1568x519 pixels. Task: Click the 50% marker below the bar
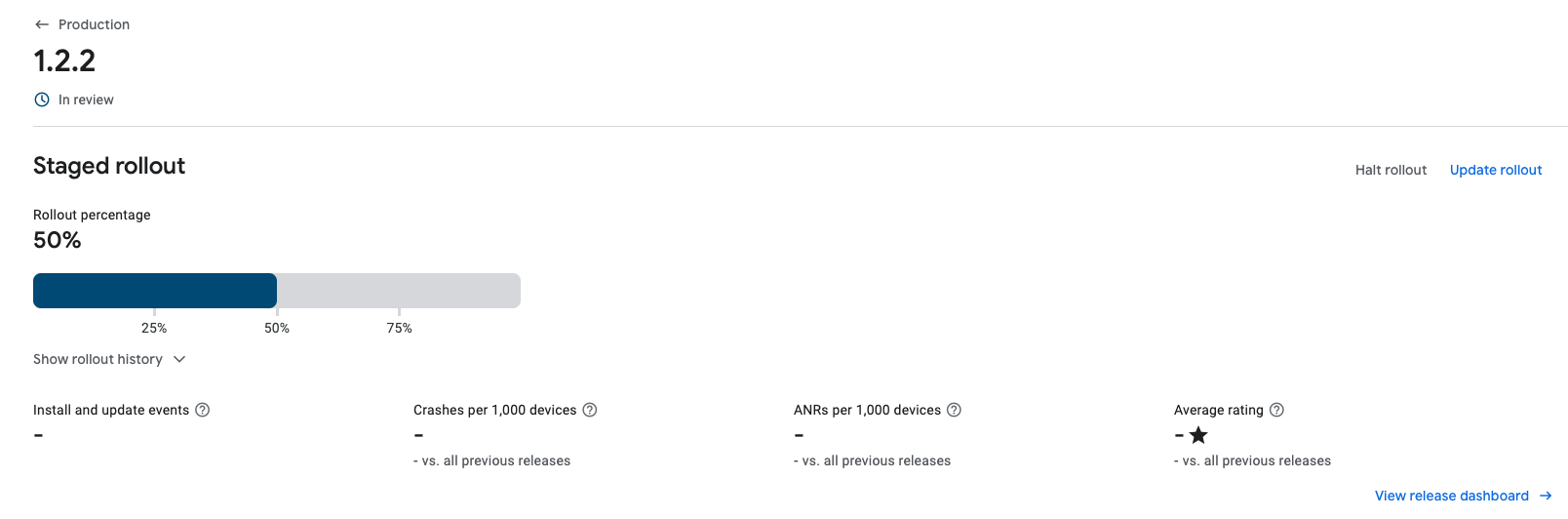pos(277,328)
